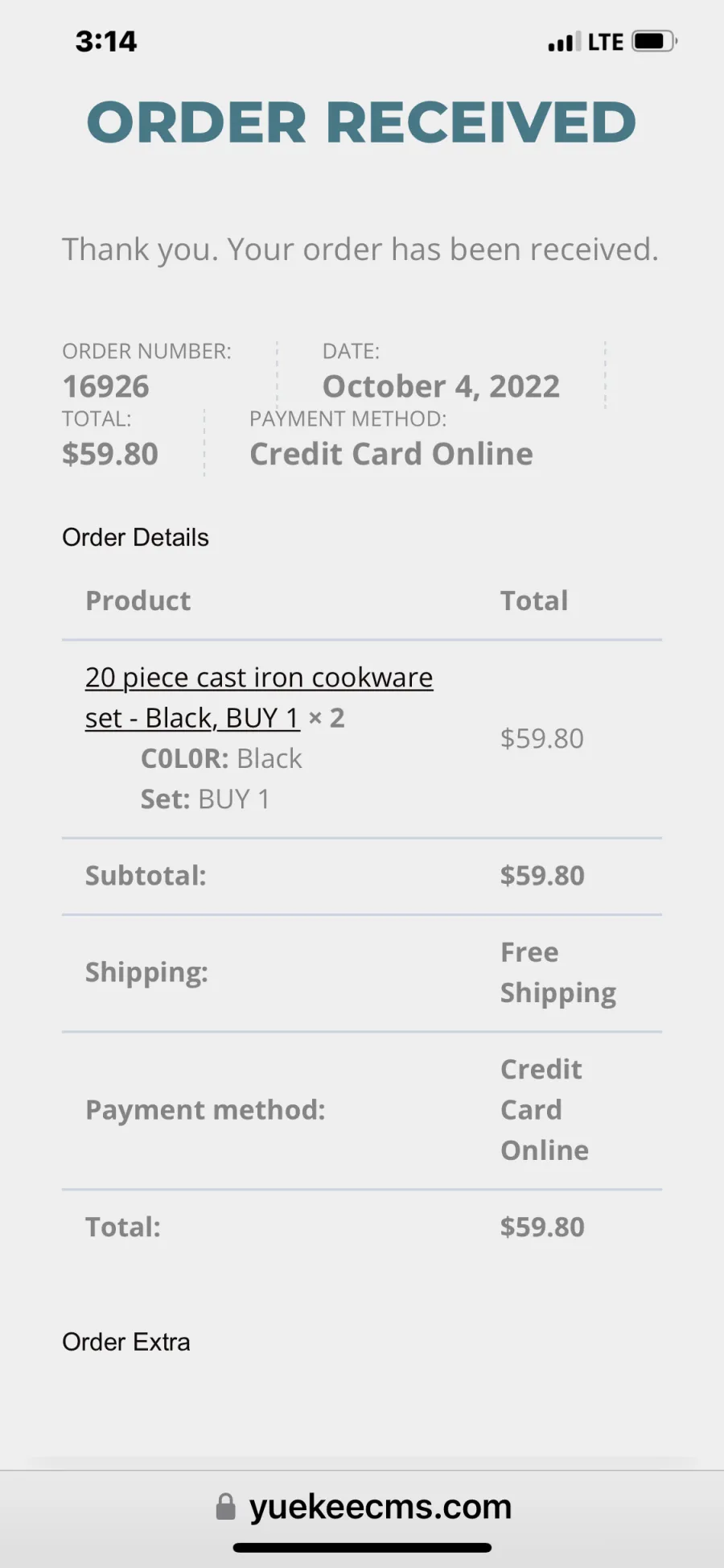Select the order number 16926

[x=106, y=387]
